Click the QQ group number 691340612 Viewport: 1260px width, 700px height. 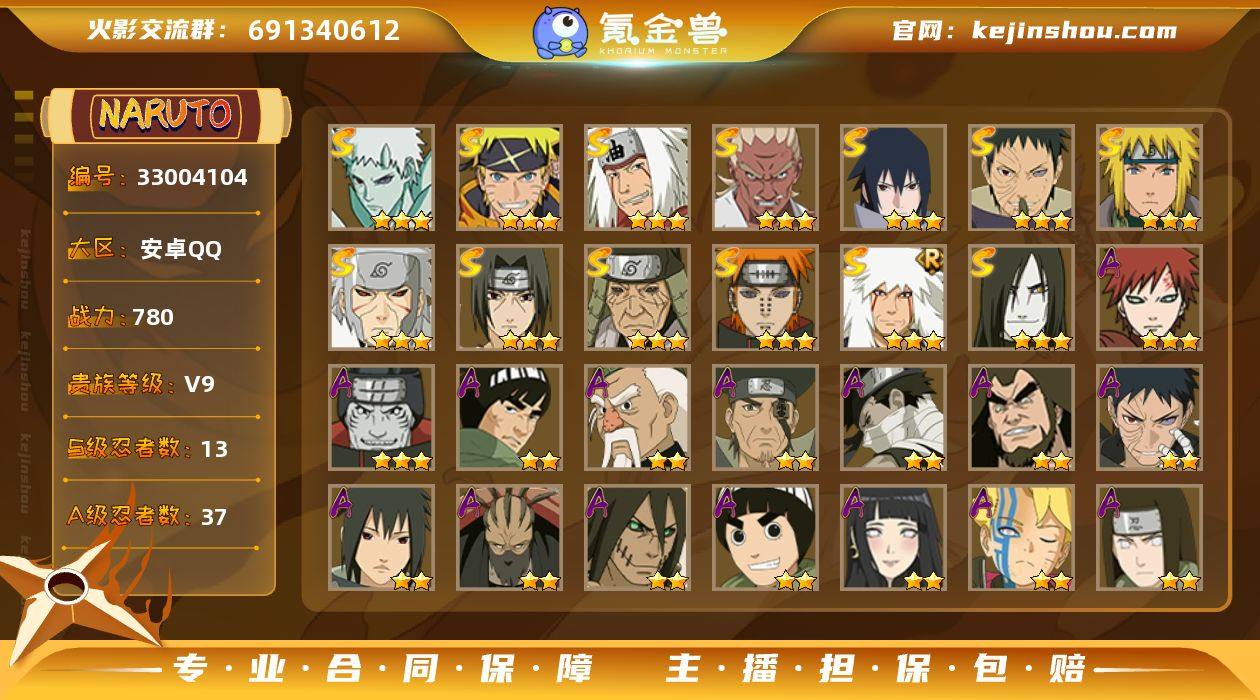pos(324,31)
